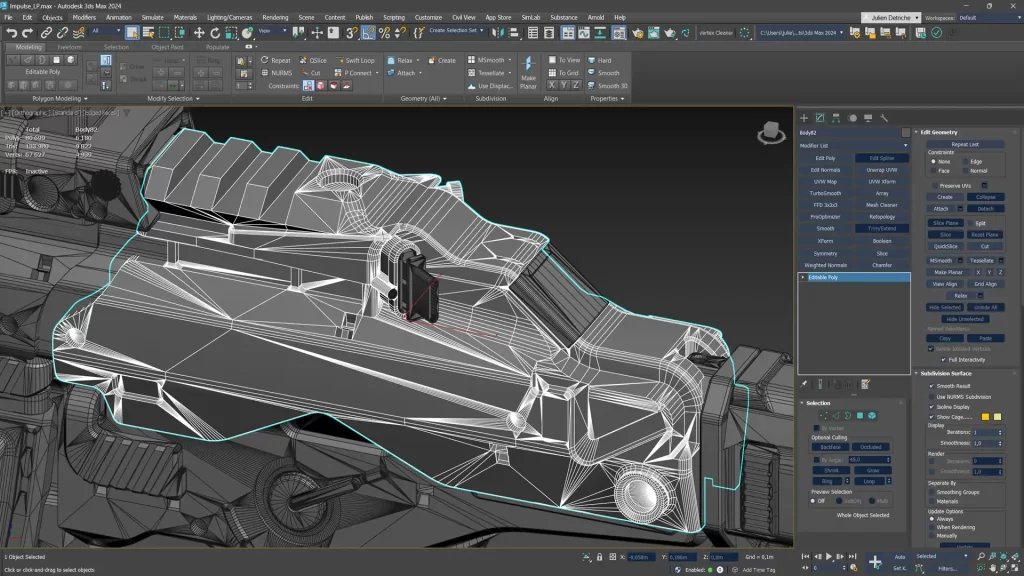Select the Move transform tool
Viewport: 1024px width, 576px height.
199,33
